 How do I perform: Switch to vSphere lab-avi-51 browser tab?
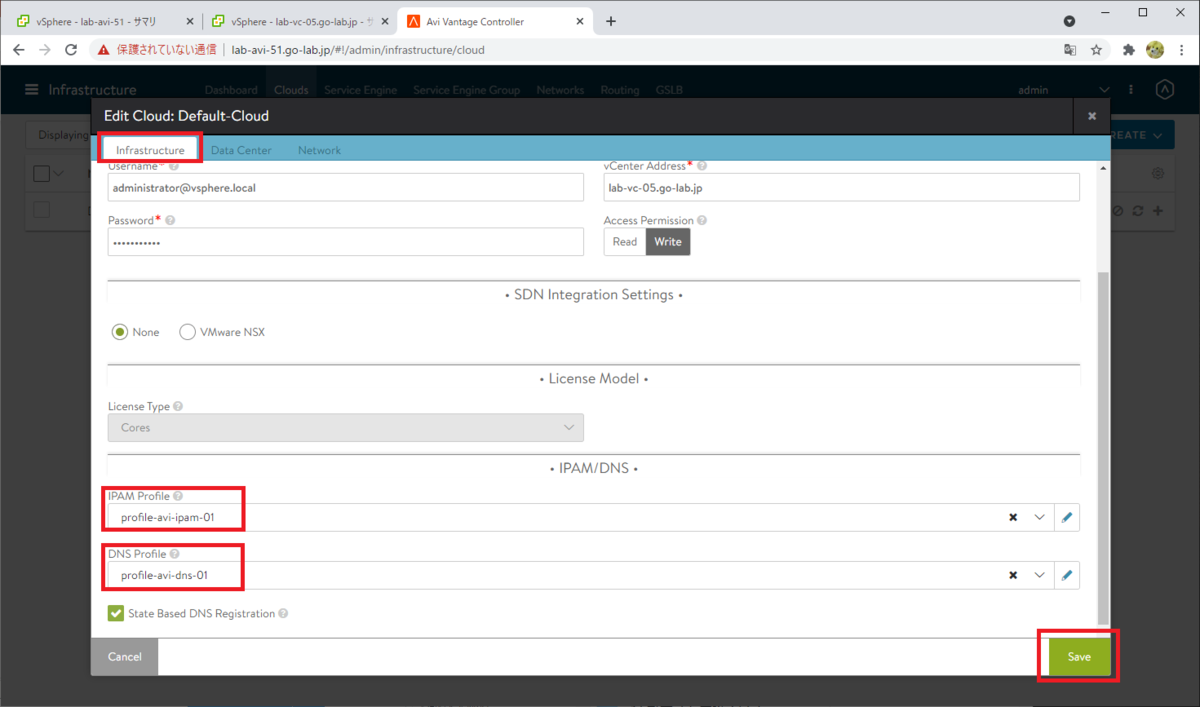pos(102,21)
